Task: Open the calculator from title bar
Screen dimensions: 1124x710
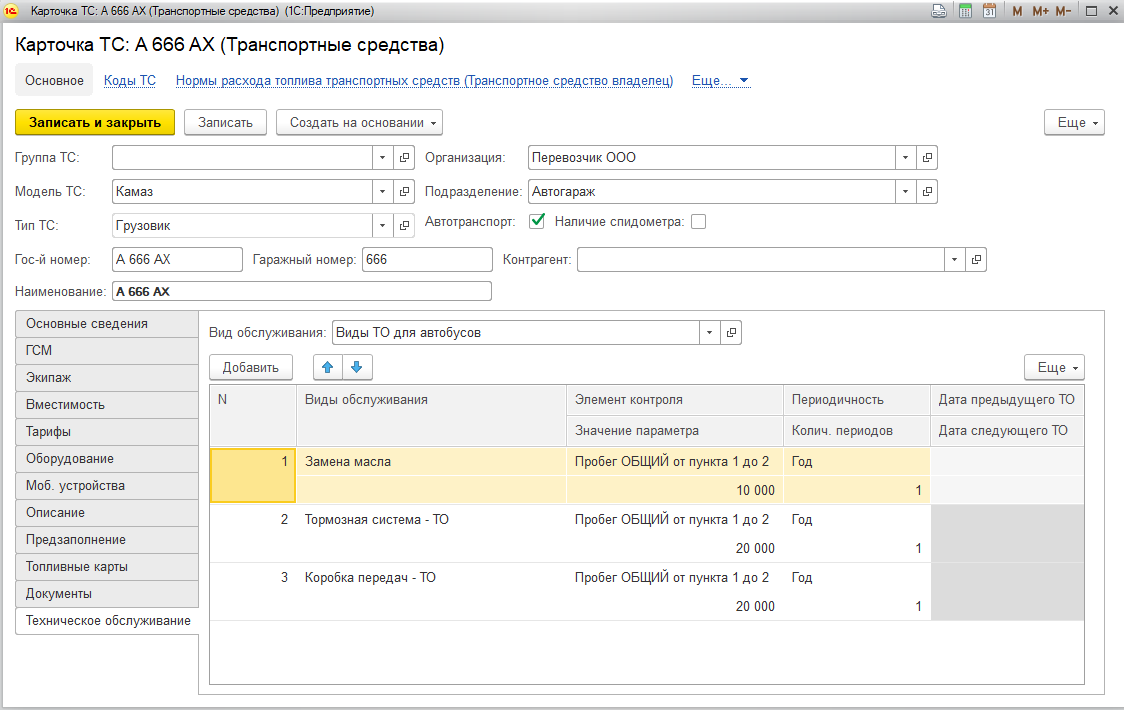Action: click(965, 11)
